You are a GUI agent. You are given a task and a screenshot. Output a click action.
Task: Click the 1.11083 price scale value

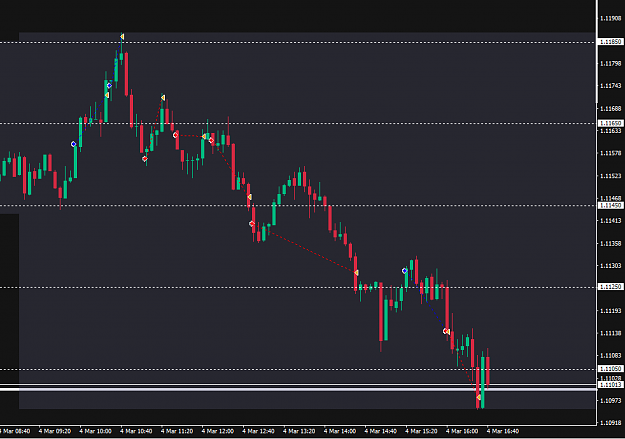point(611,355)
